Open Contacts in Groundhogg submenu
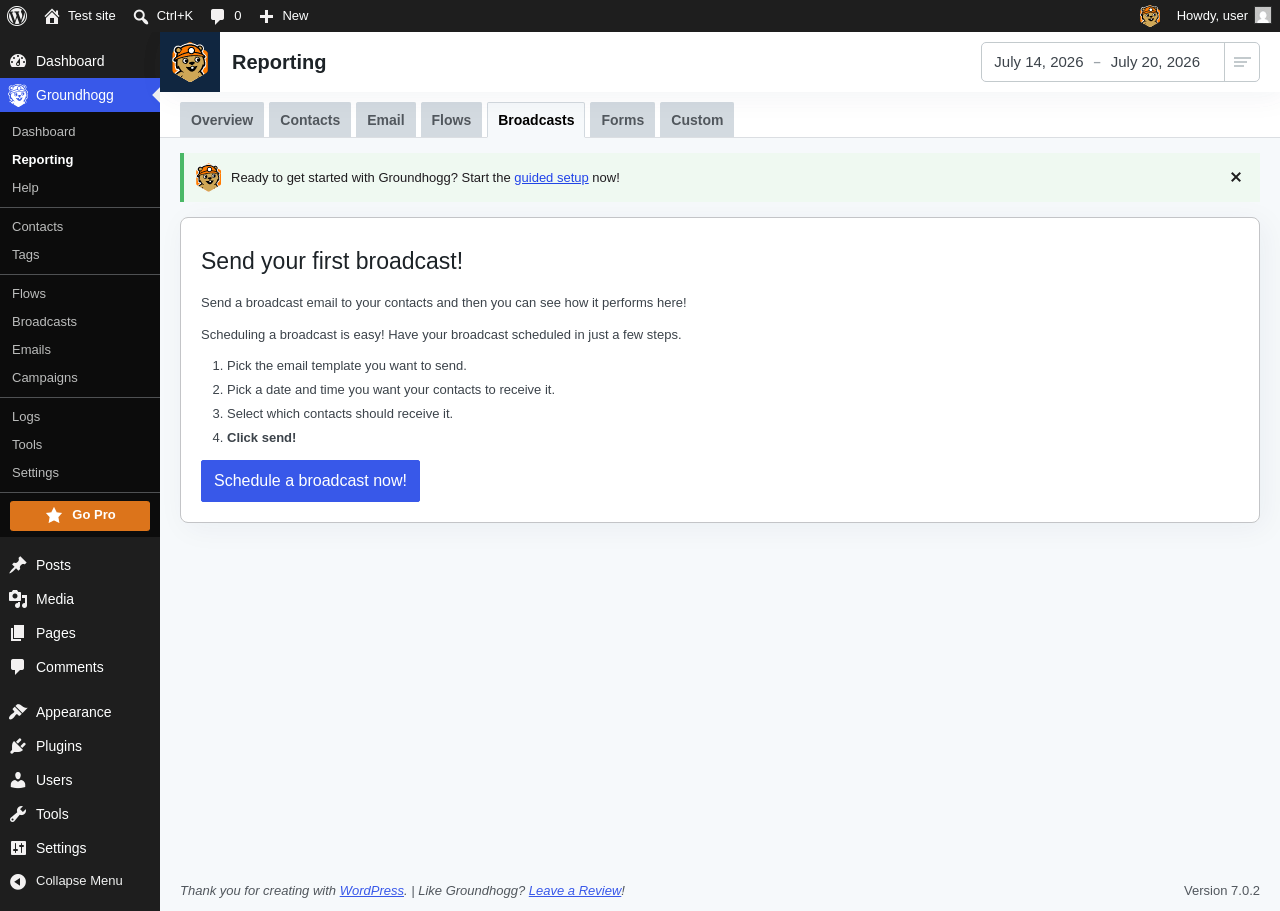1280x911 pixels. (x=80, y=227)
